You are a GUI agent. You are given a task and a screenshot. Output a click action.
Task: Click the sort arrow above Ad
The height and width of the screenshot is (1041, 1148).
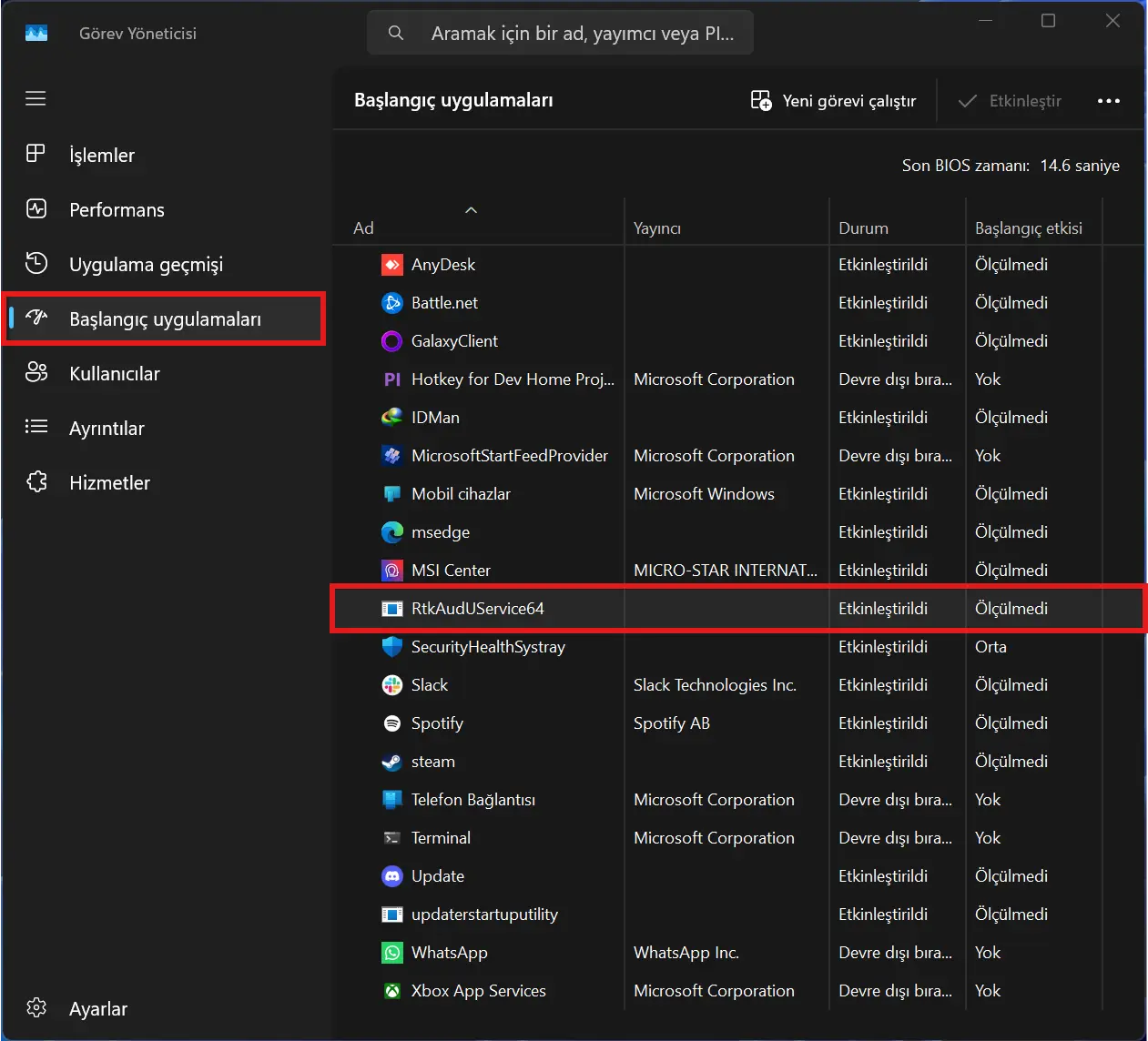(471, 210)
